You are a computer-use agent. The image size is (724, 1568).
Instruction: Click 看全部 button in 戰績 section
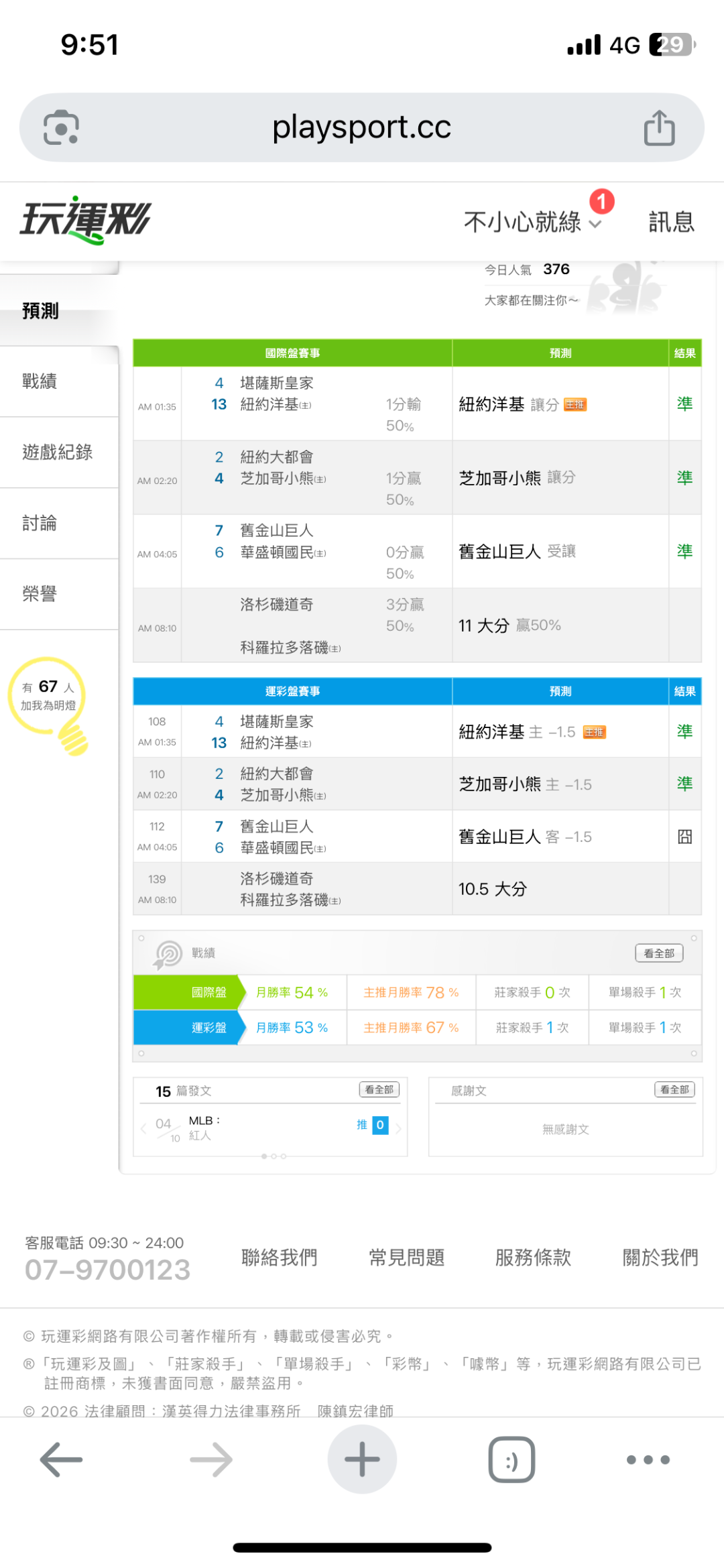click(659, 953)
